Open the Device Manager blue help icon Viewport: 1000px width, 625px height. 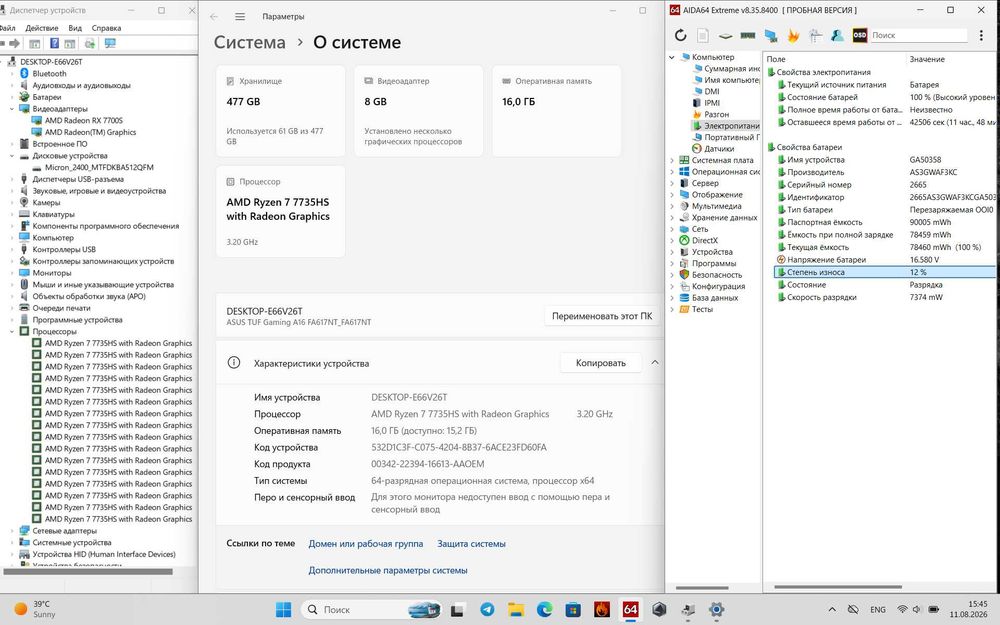click(54, 43)
